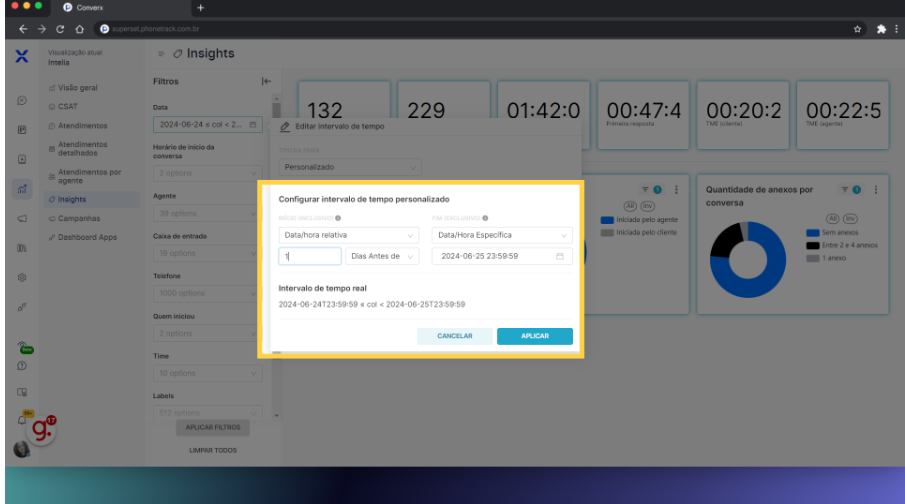
Task: Click info icon next to Fim (exclusivo)
Action: tap(486, 217)
